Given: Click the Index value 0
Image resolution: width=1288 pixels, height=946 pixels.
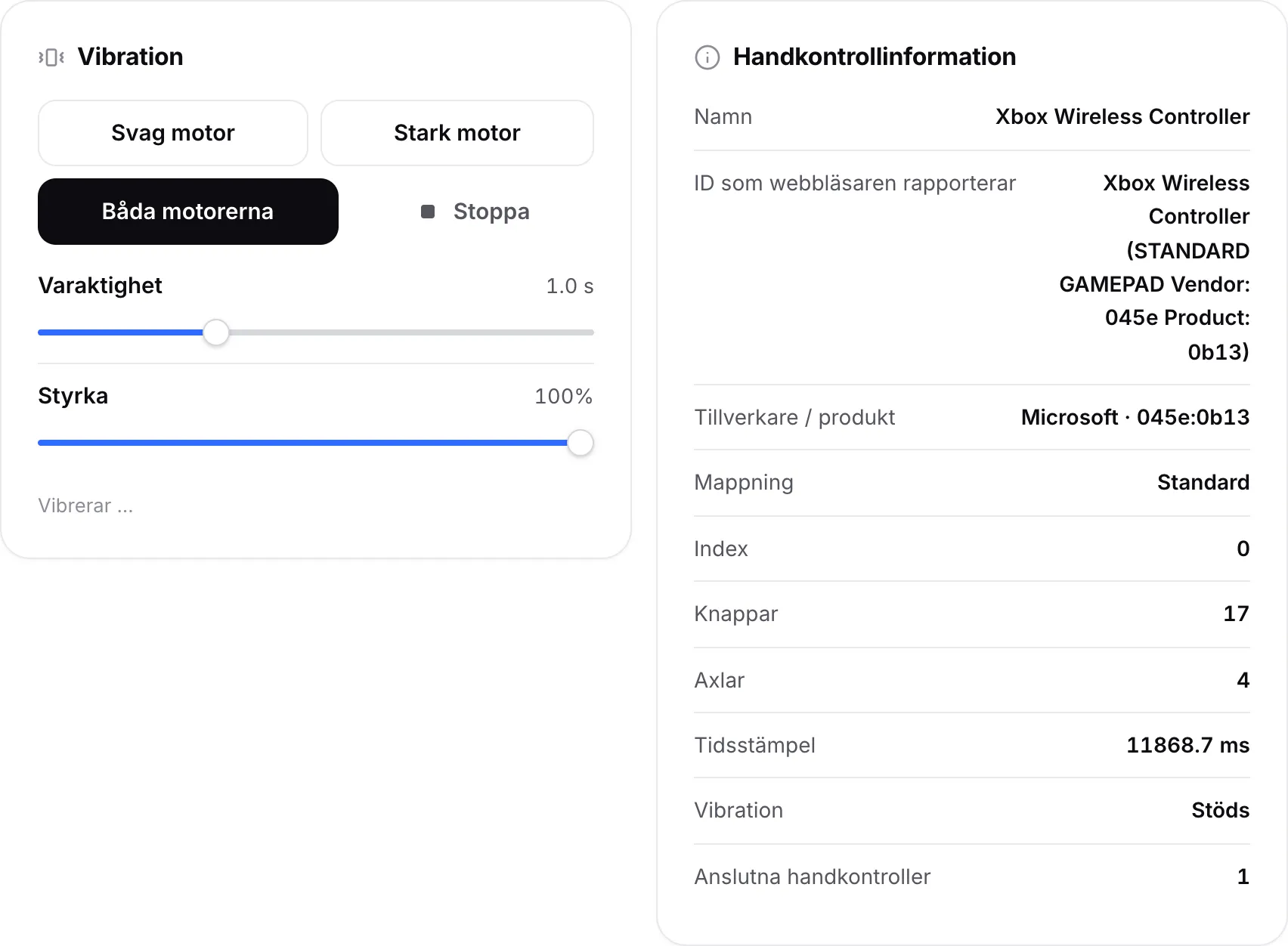Looking at the screenshot, I should pyautogui.click(x=1243, y=549).
